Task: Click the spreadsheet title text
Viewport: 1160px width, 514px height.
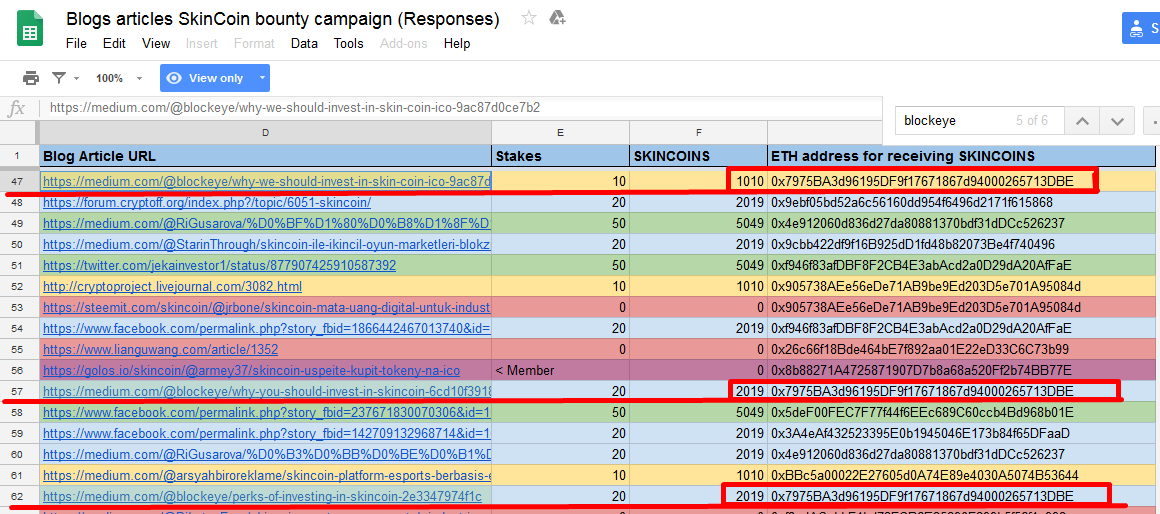Action: tap(283, 19)
